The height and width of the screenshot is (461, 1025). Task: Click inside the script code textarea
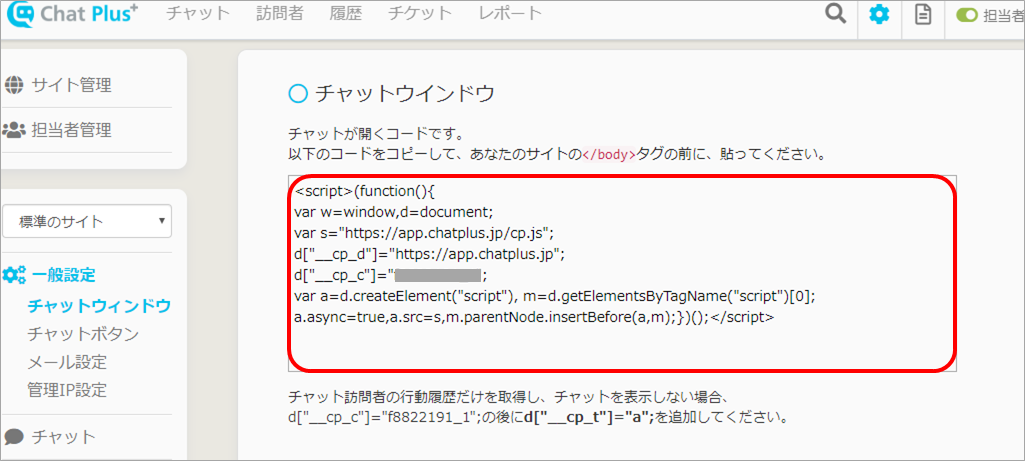click(622, 273)
